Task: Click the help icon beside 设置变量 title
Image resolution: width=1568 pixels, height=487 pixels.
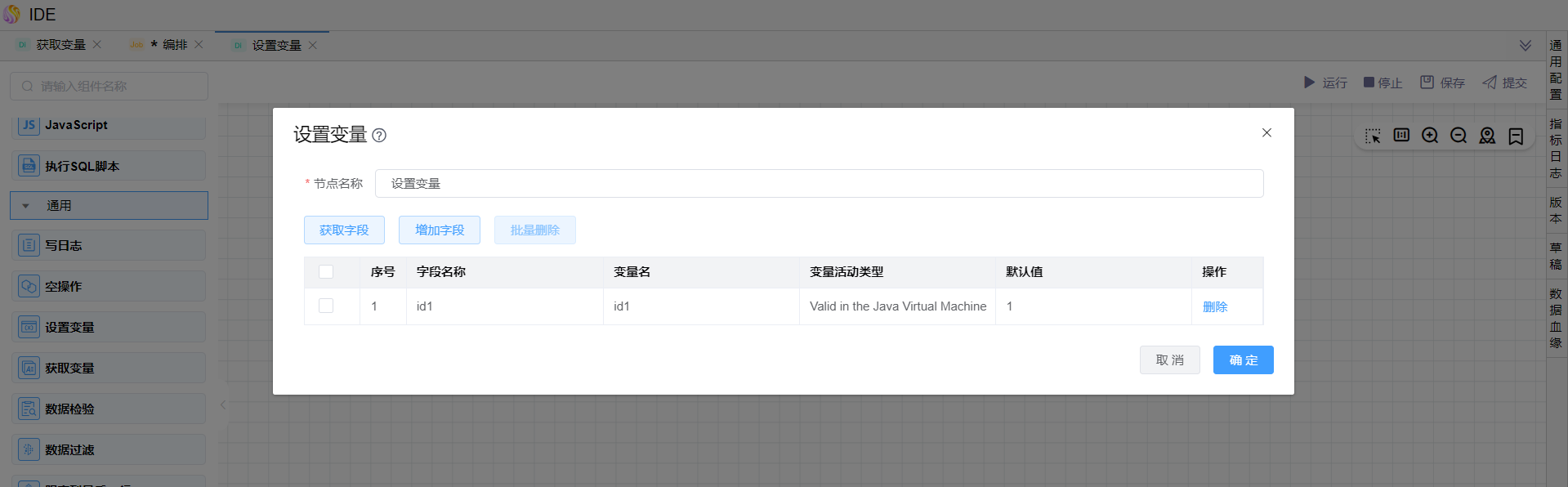Action: tap(379, 136)
